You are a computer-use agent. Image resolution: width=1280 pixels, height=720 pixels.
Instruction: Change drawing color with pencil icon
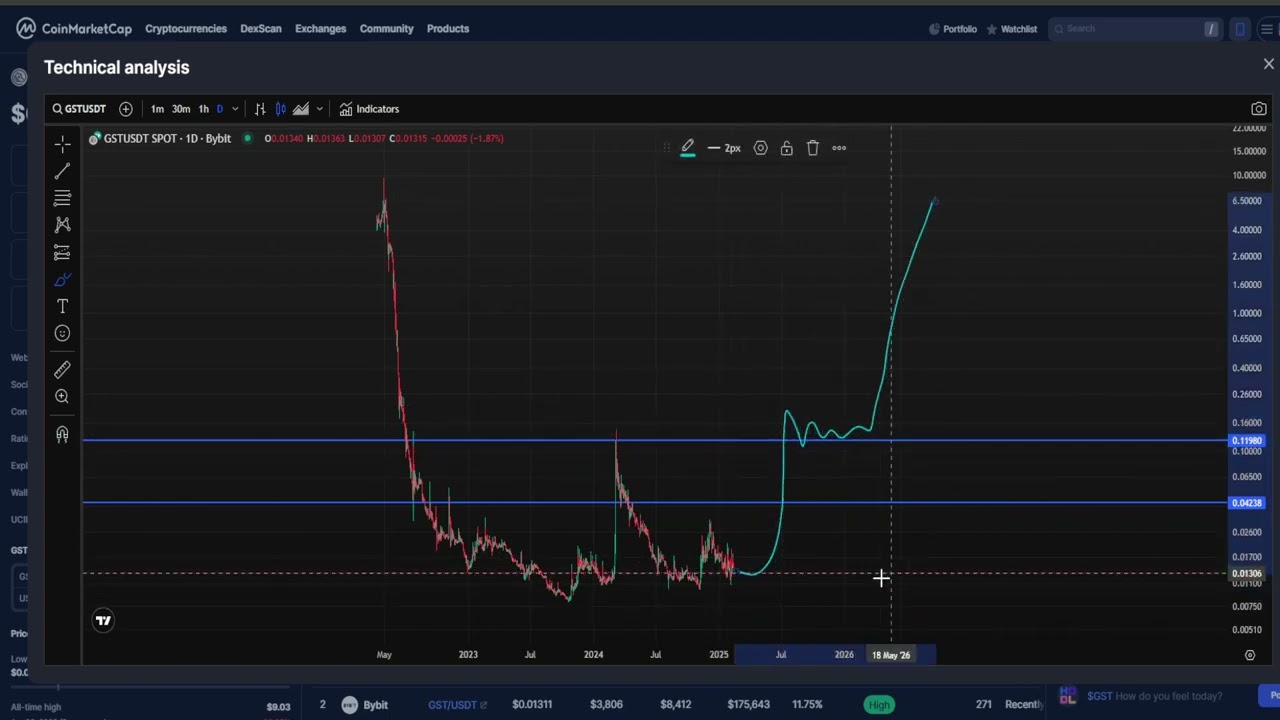coord(688,148)
